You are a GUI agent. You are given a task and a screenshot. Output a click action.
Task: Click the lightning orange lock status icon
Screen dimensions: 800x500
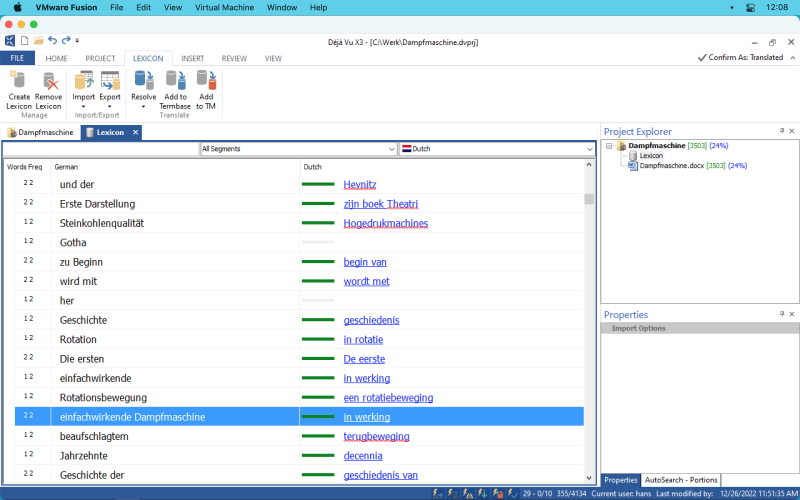(x=498, y=493)
